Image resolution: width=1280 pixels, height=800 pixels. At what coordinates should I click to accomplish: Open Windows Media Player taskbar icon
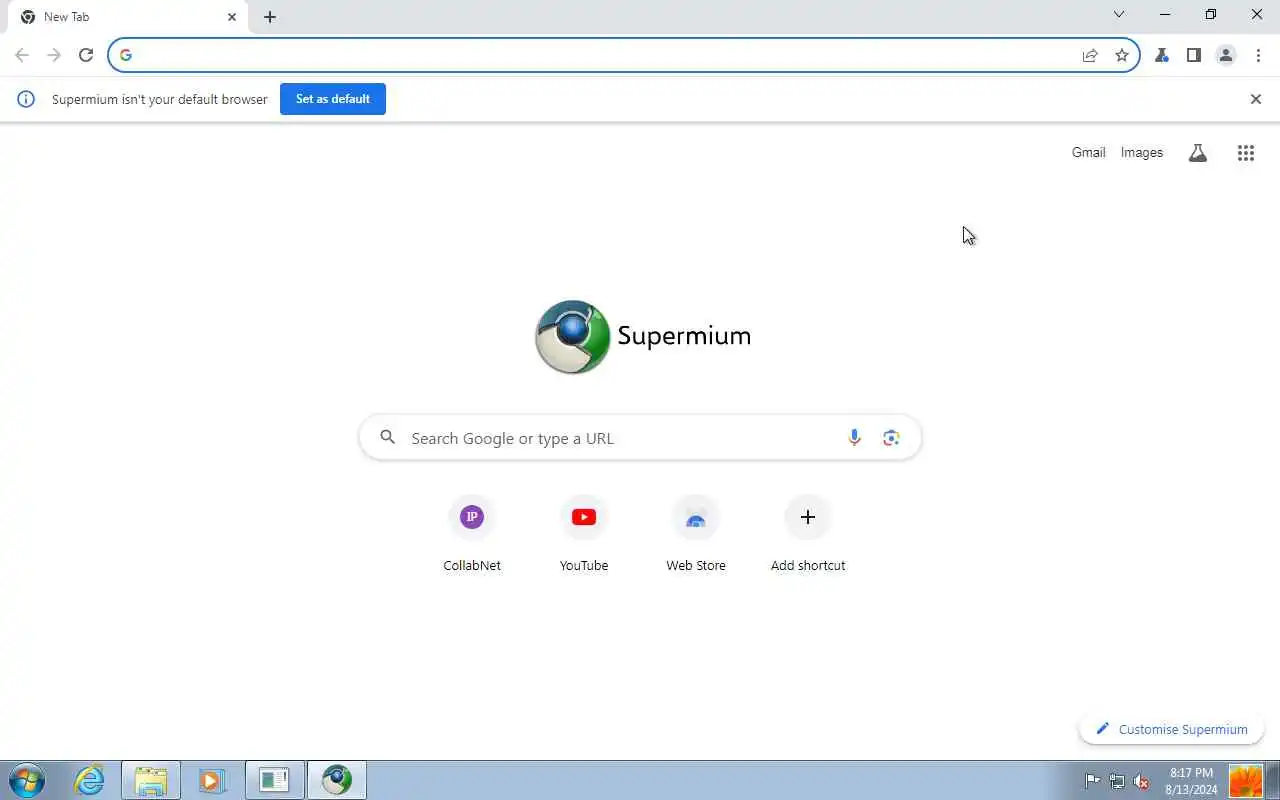[212, 780]
